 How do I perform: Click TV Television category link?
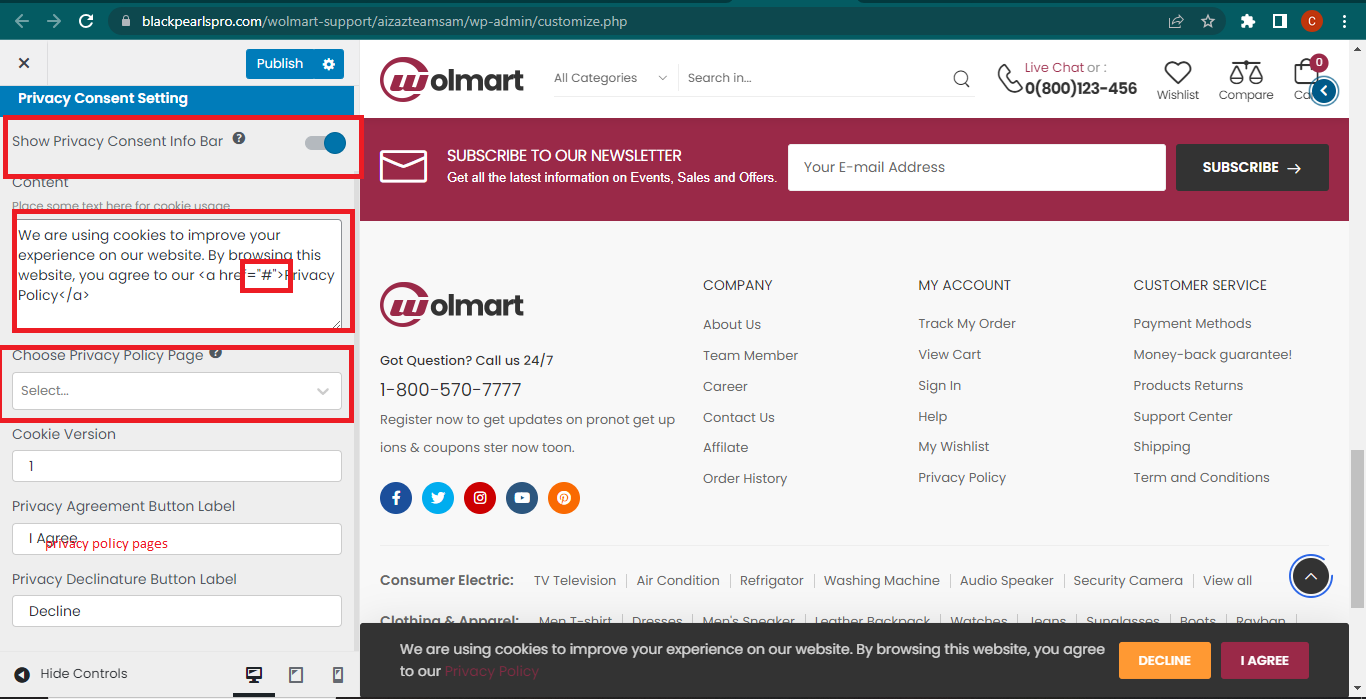tap(575, 580)
